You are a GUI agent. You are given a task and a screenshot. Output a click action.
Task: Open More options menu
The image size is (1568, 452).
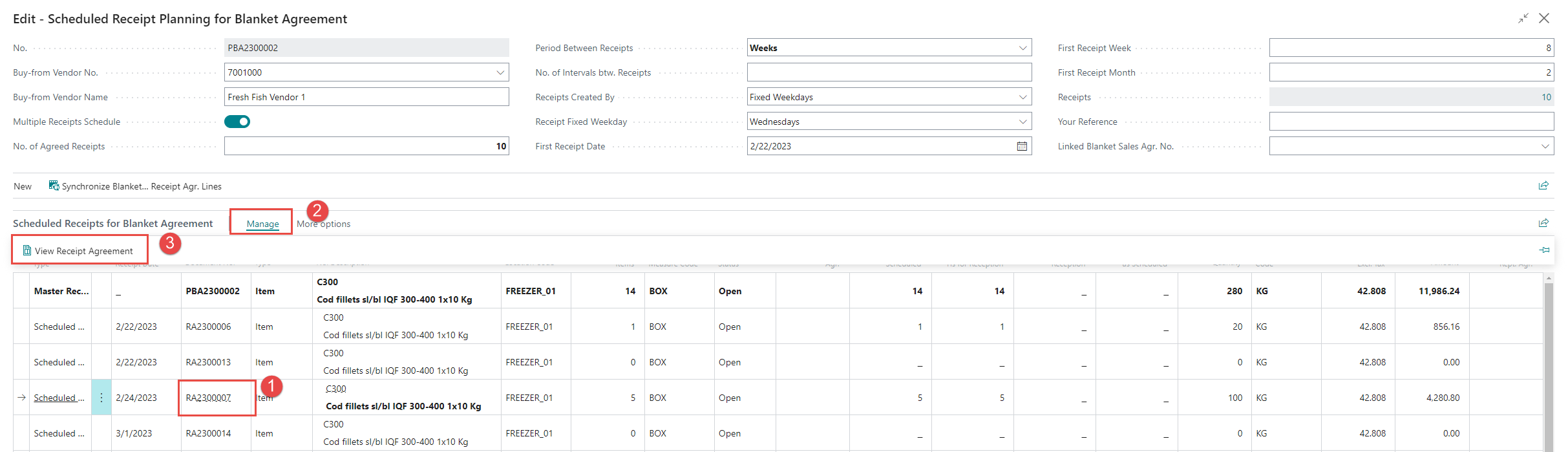pos(324,224)
